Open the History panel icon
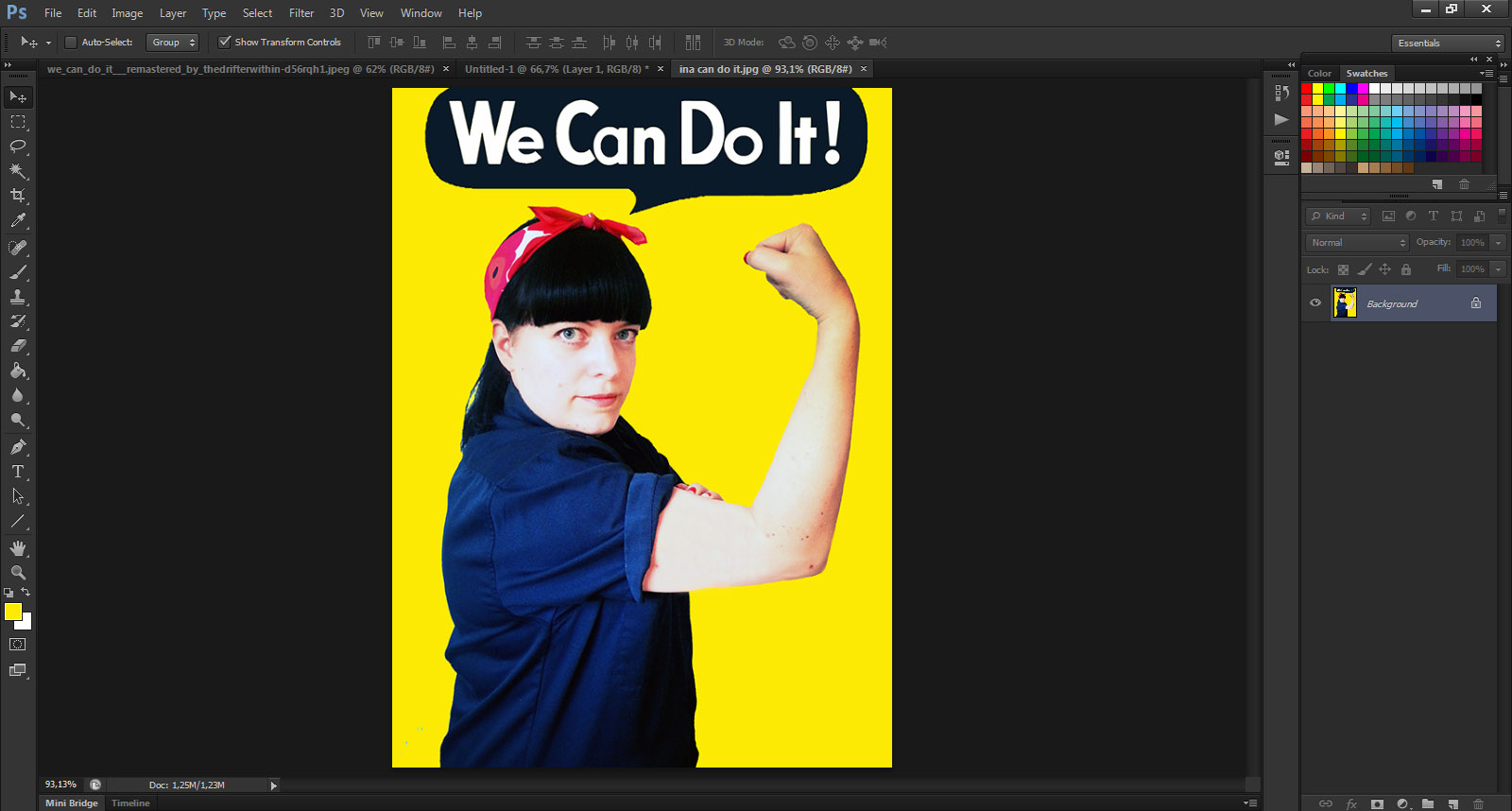 (x=1281, y=93)
